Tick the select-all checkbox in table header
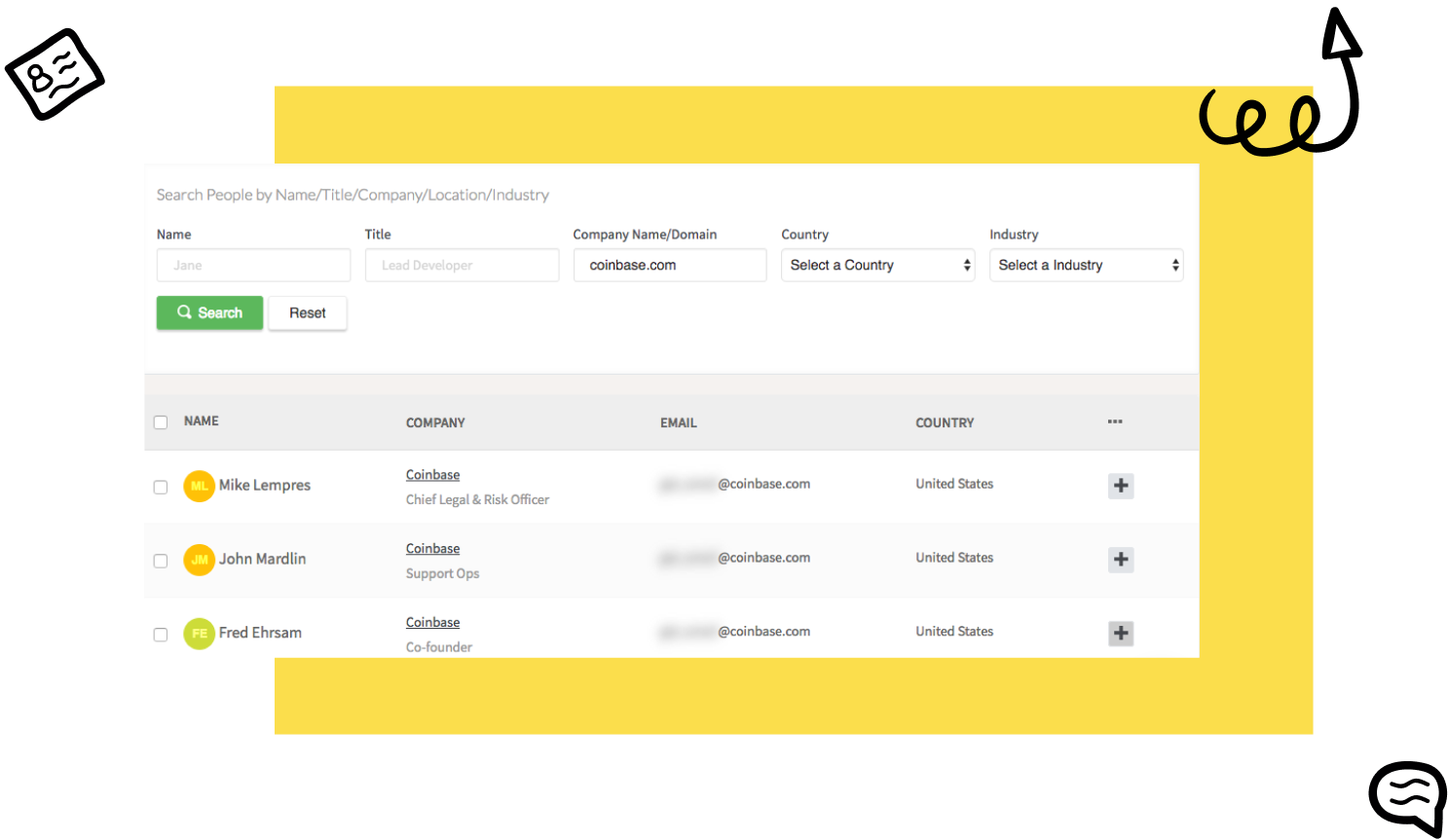1448x840 pixels. point(161,422)
